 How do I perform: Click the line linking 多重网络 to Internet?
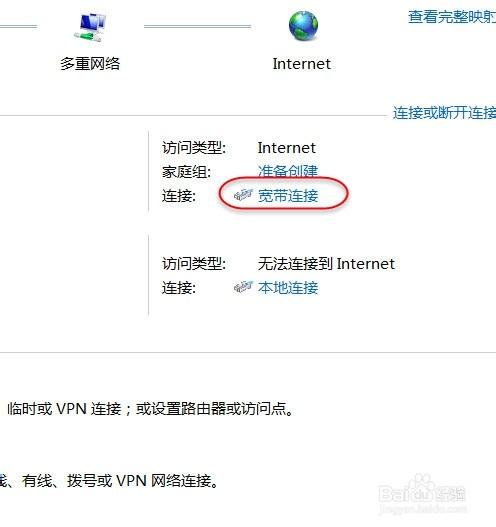point(197,26)
